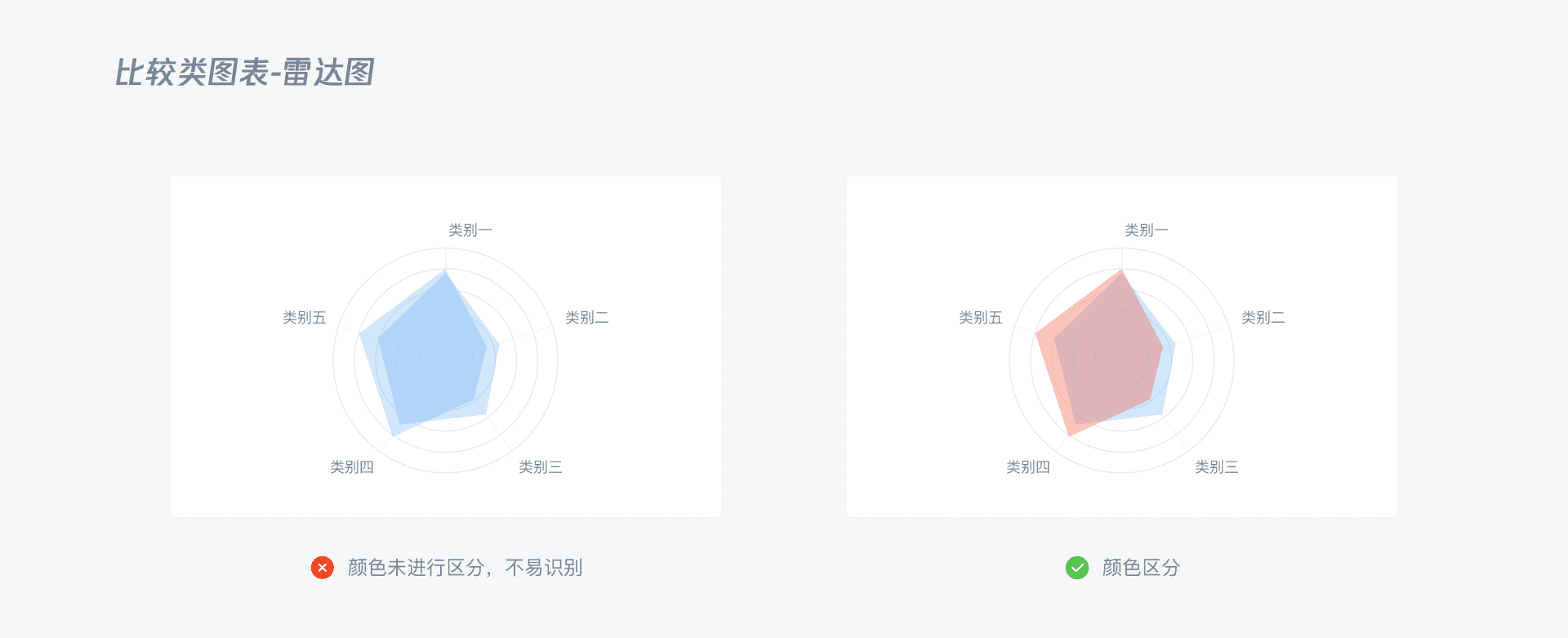Click the 颜色区分 caption text

1141,568
